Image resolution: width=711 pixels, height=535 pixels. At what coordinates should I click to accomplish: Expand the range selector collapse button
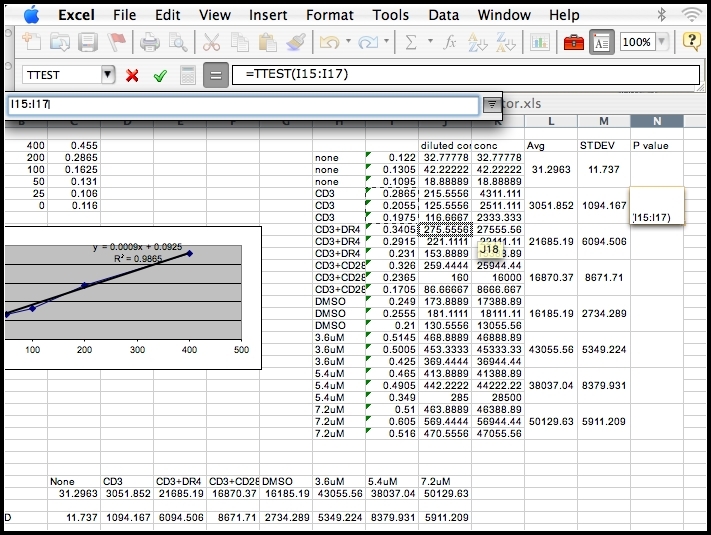pos(491,104)
